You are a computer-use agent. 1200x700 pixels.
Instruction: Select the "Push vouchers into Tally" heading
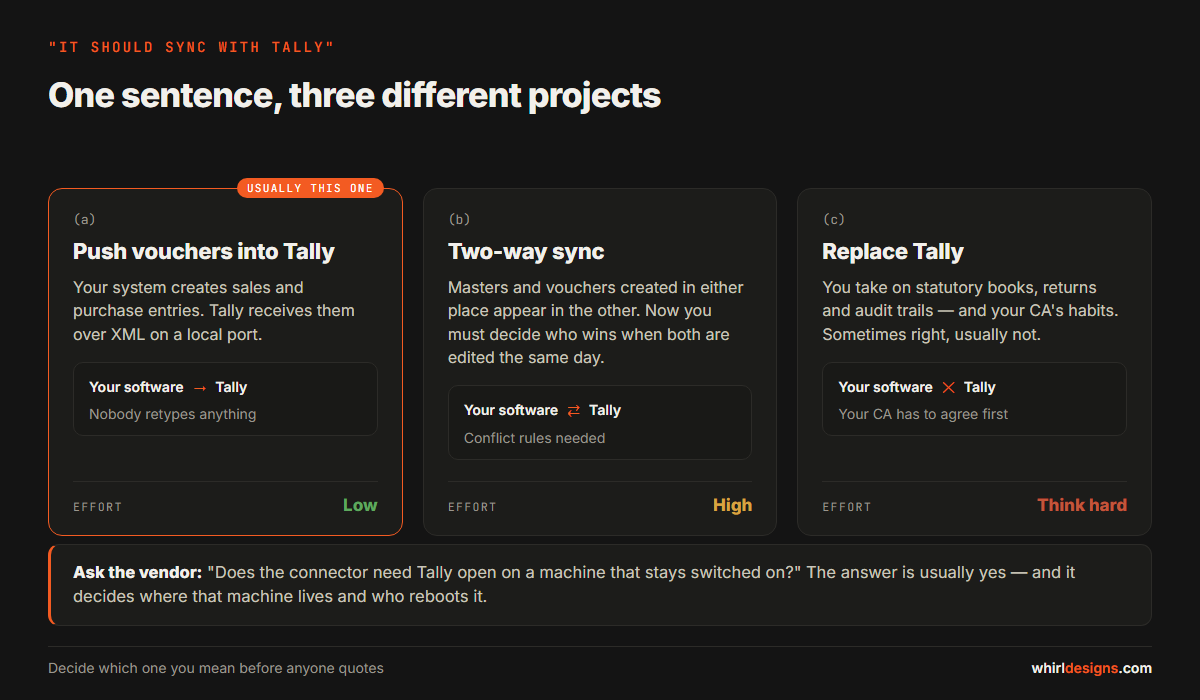click(x=204, y=251)
